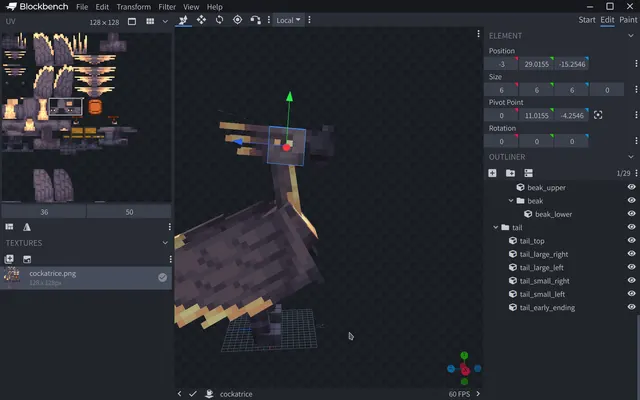Open the View menu

click(191, 7)
